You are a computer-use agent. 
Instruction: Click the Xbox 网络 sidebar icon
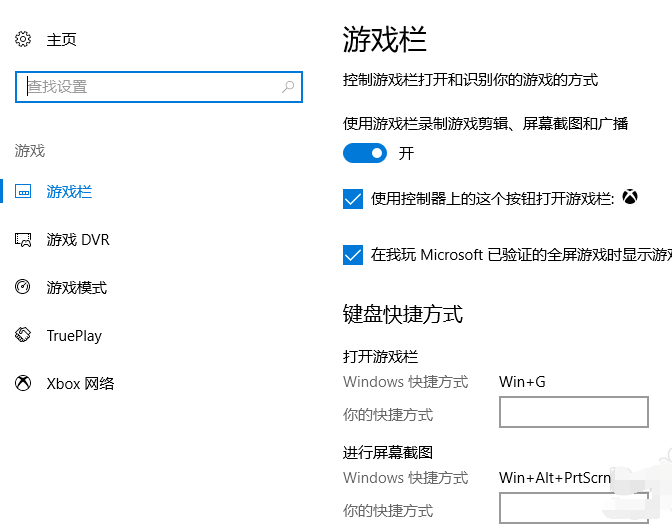[23, 384]
